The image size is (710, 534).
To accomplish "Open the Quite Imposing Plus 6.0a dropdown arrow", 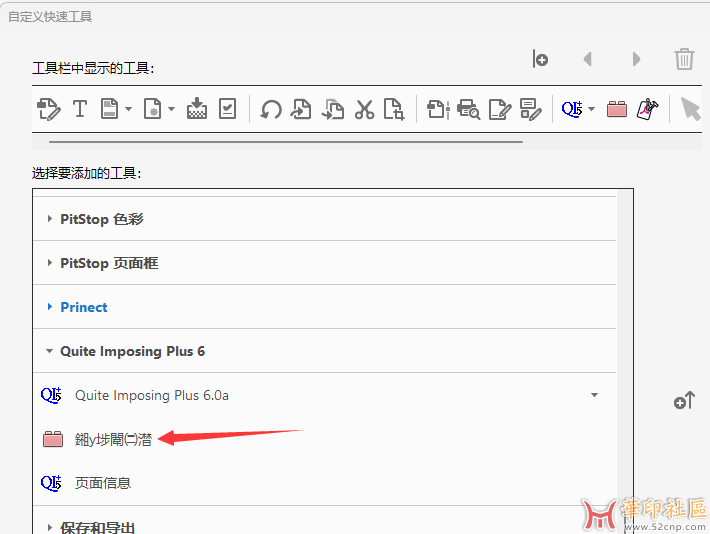I will pyautogui.click(x=594, y=395).
